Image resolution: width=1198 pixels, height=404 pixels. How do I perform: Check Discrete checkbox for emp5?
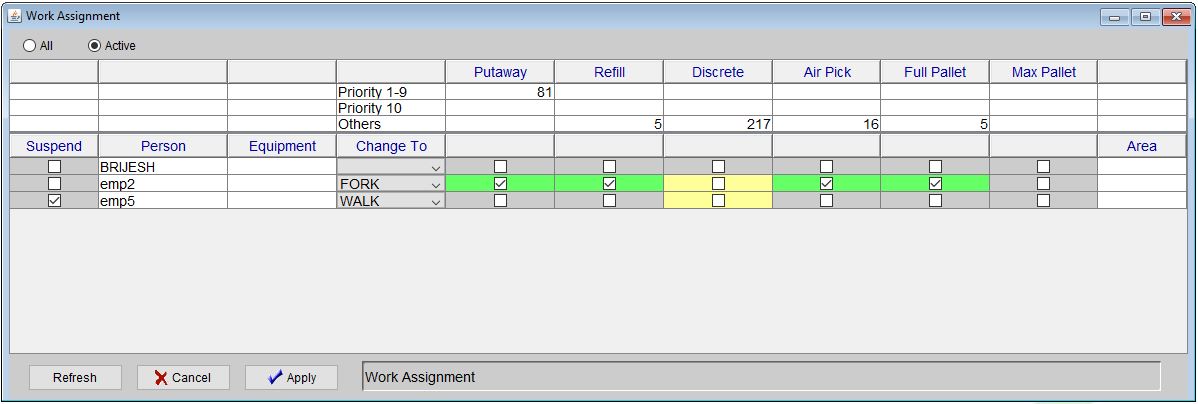click(718, 200)
